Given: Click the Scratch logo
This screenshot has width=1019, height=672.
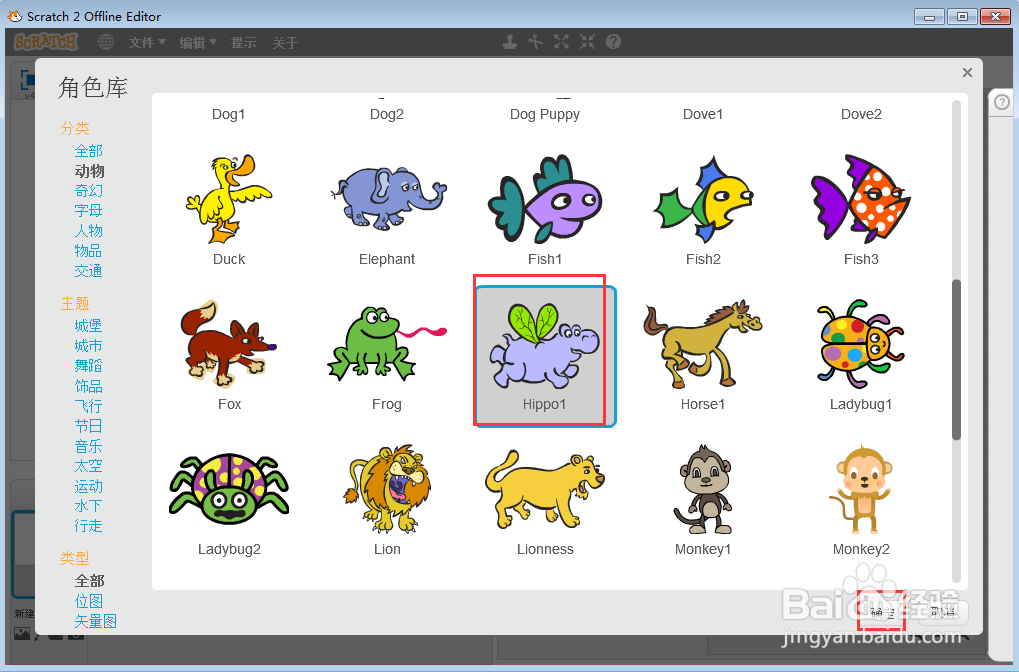Looking at the screenshot, I should pos(46,42).
